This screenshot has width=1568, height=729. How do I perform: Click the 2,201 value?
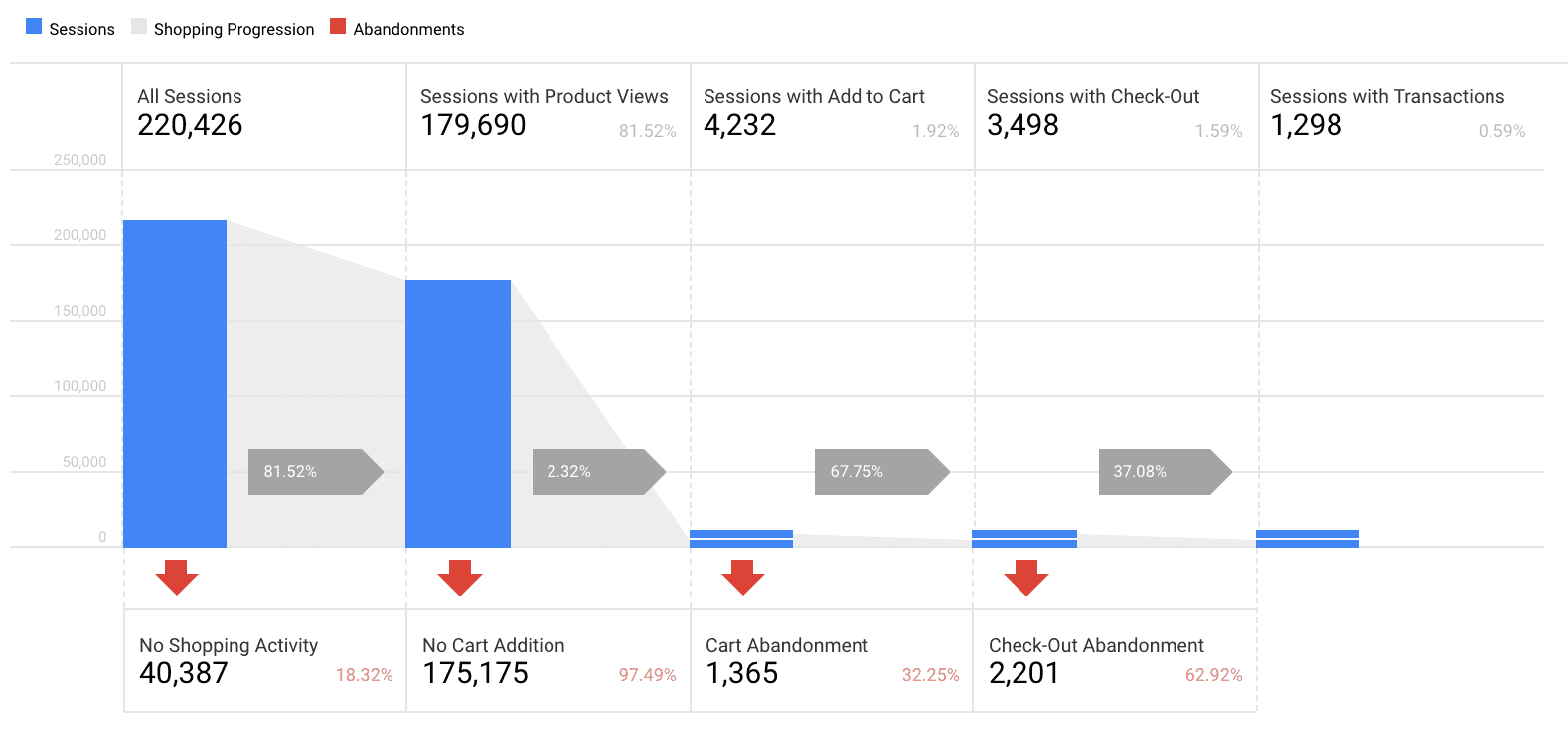(1023, 673)
